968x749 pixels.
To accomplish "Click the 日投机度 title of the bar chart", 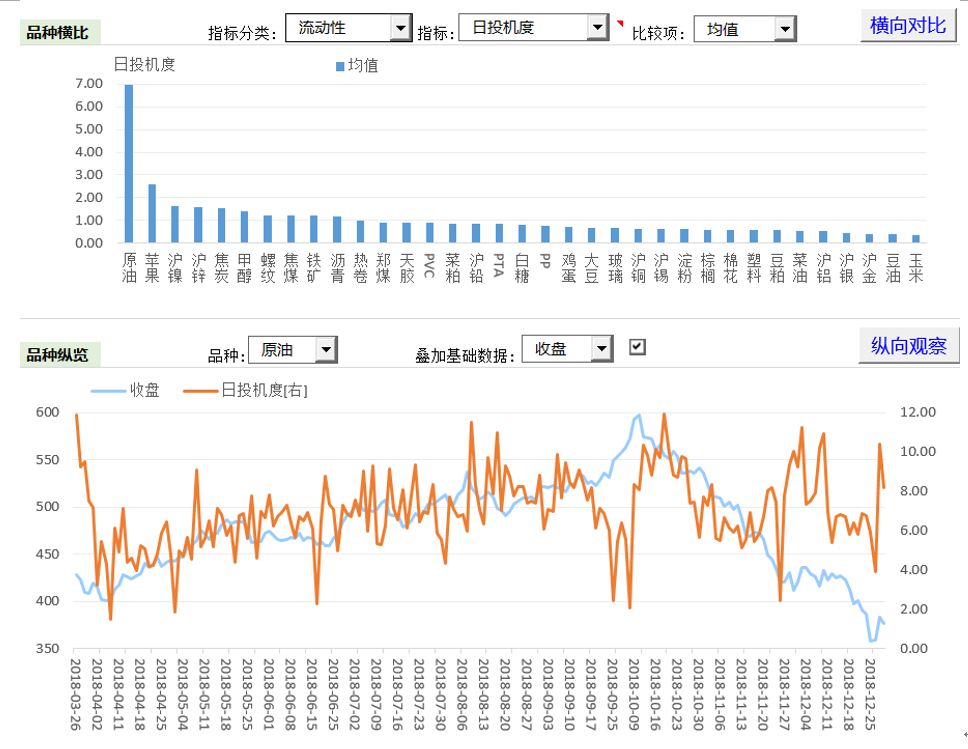I will 145,65.
